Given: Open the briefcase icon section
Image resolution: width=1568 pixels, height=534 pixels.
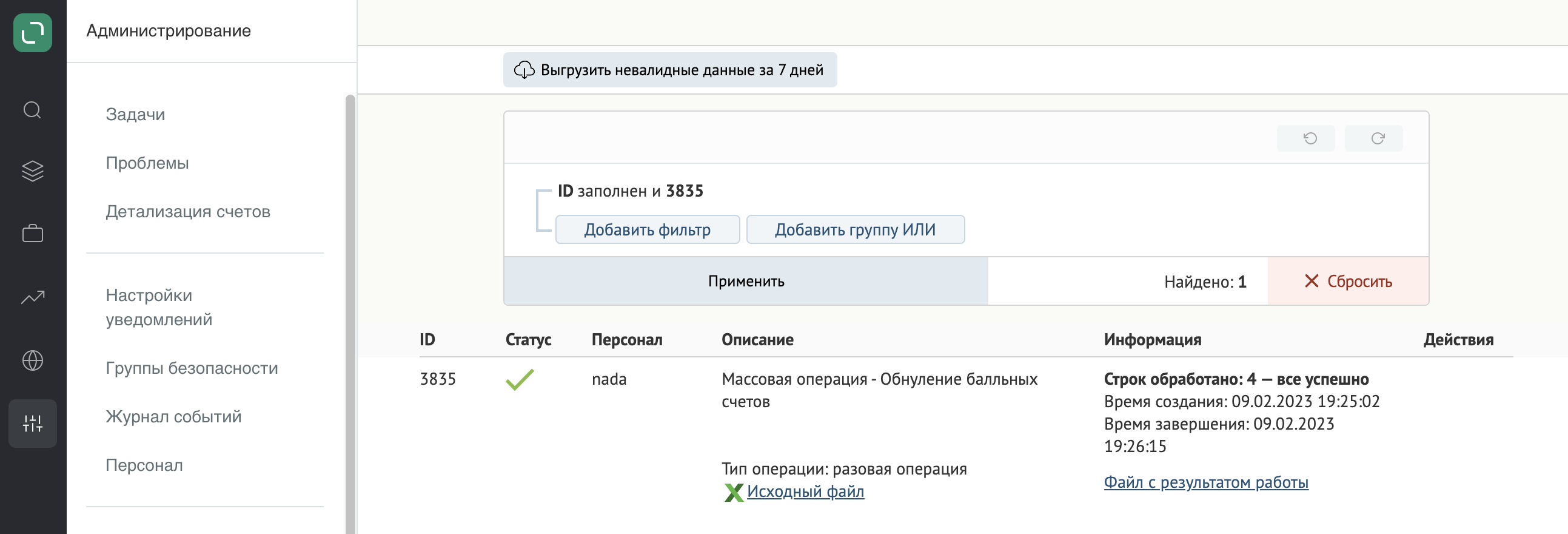Looking at the screenshot, I should click(32, 233).
